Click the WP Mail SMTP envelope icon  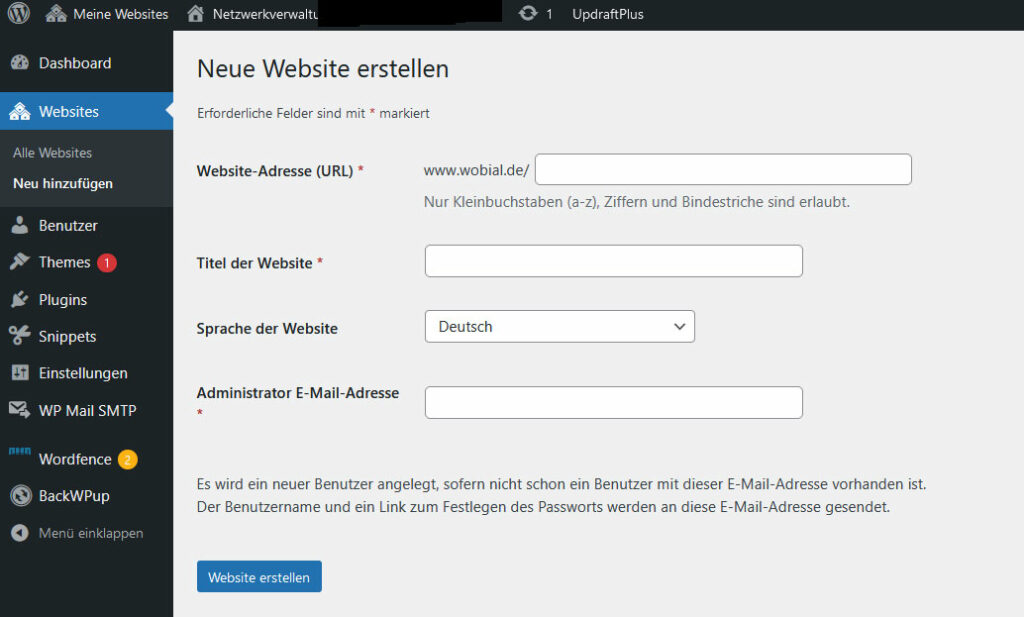tap(20, 409)
